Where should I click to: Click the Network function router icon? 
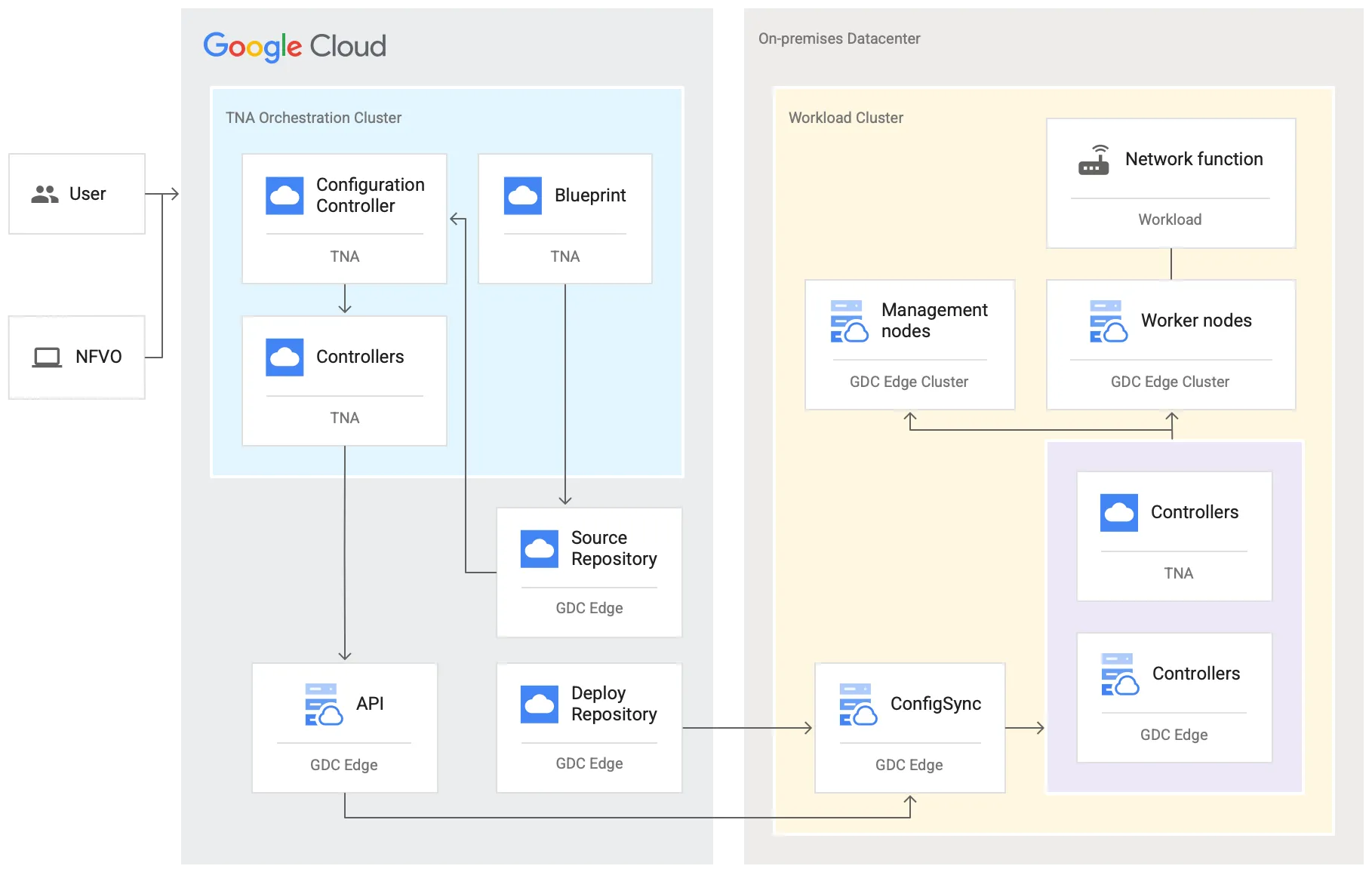tap(1094, 160)
